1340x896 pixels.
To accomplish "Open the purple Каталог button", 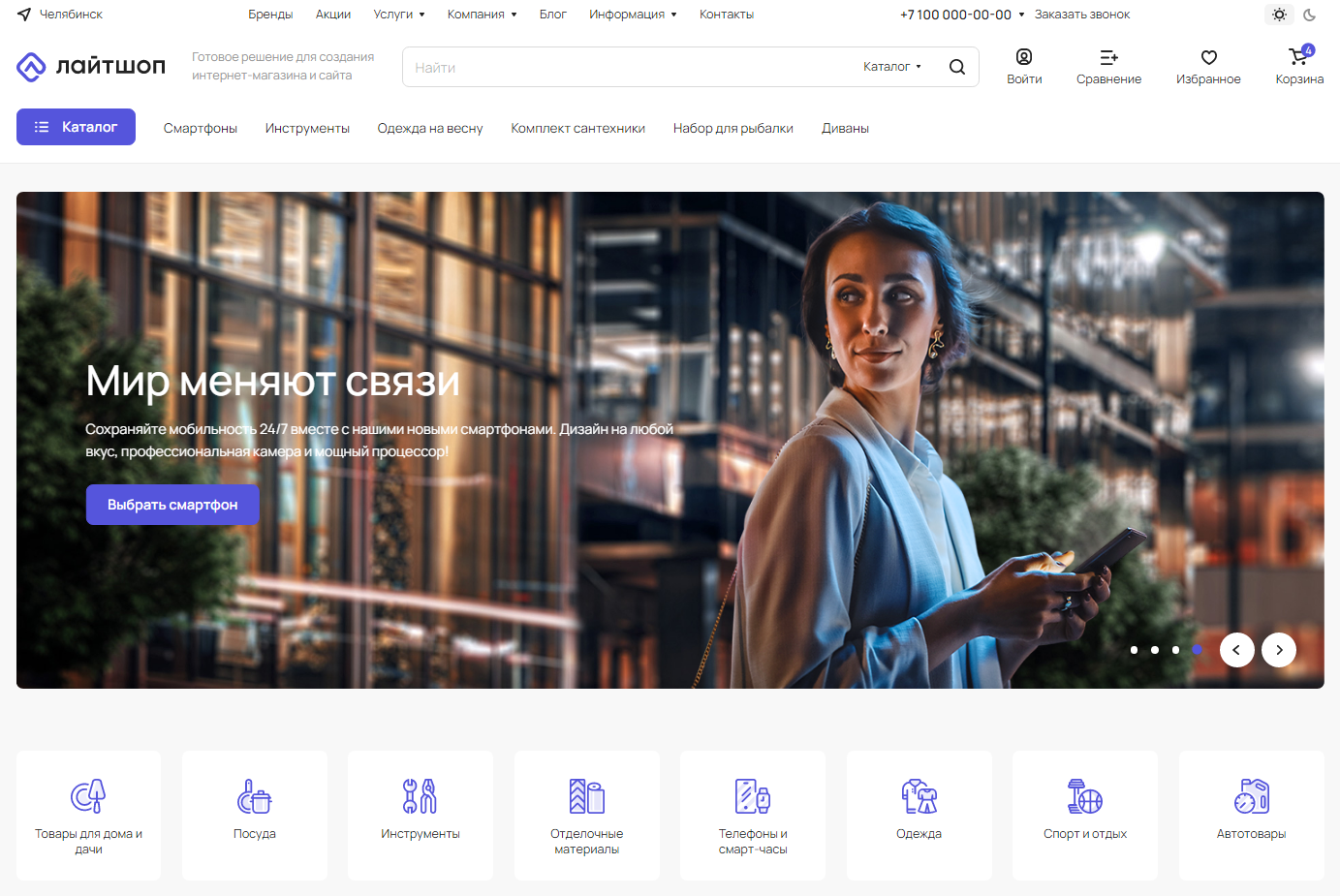I will coord(76,127).
